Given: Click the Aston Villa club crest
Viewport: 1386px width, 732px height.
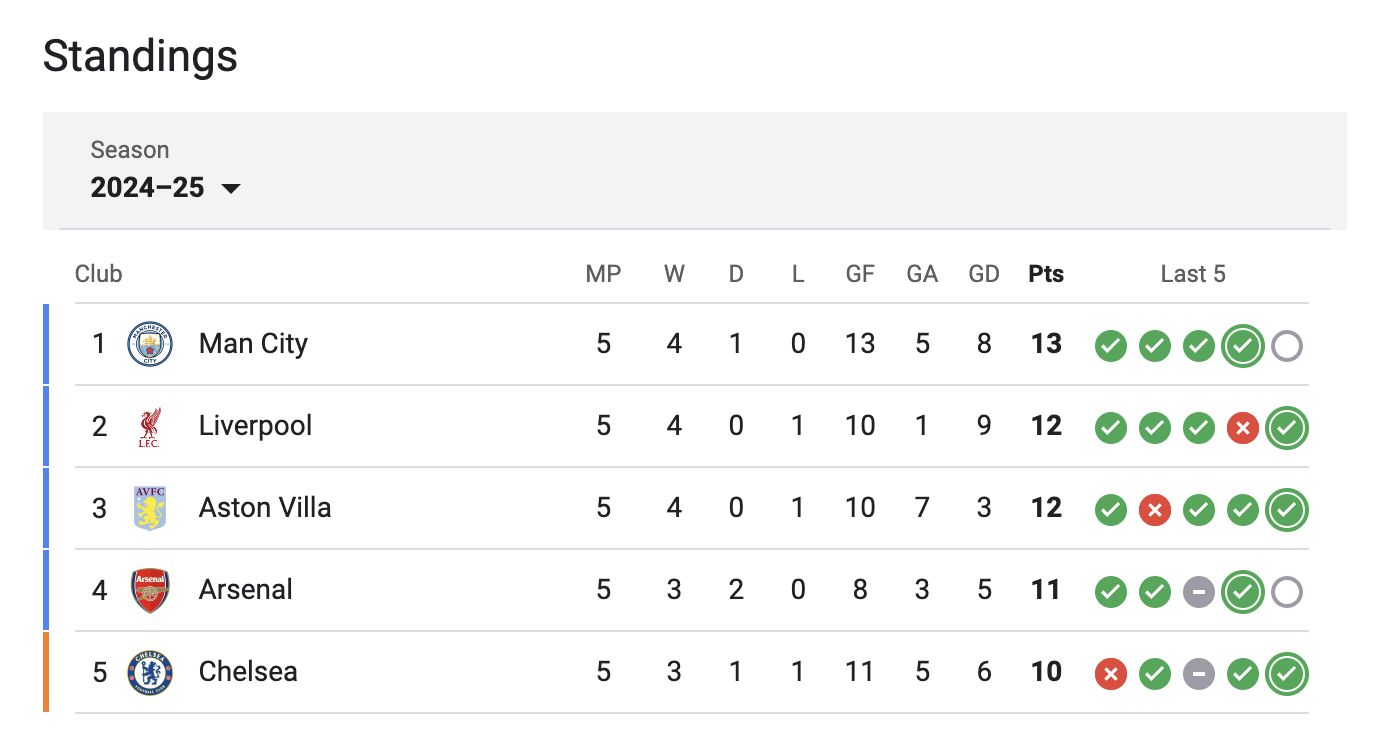Looking at the screenshot, I should (x=150, y=508).
